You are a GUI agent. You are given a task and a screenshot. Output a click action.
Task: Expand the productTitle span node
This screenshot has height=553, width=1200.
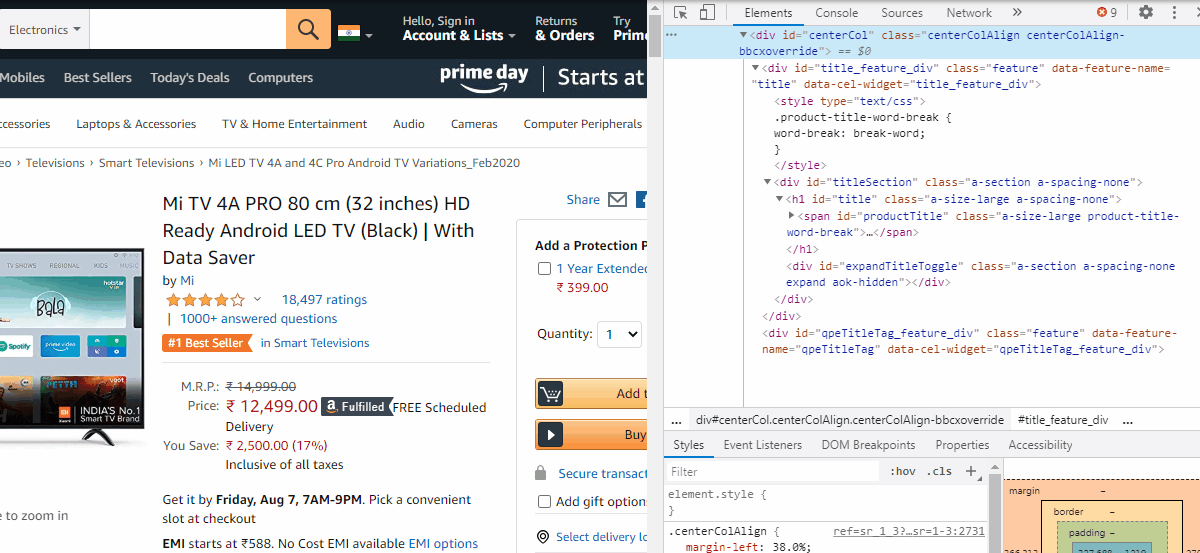[792, 216]
